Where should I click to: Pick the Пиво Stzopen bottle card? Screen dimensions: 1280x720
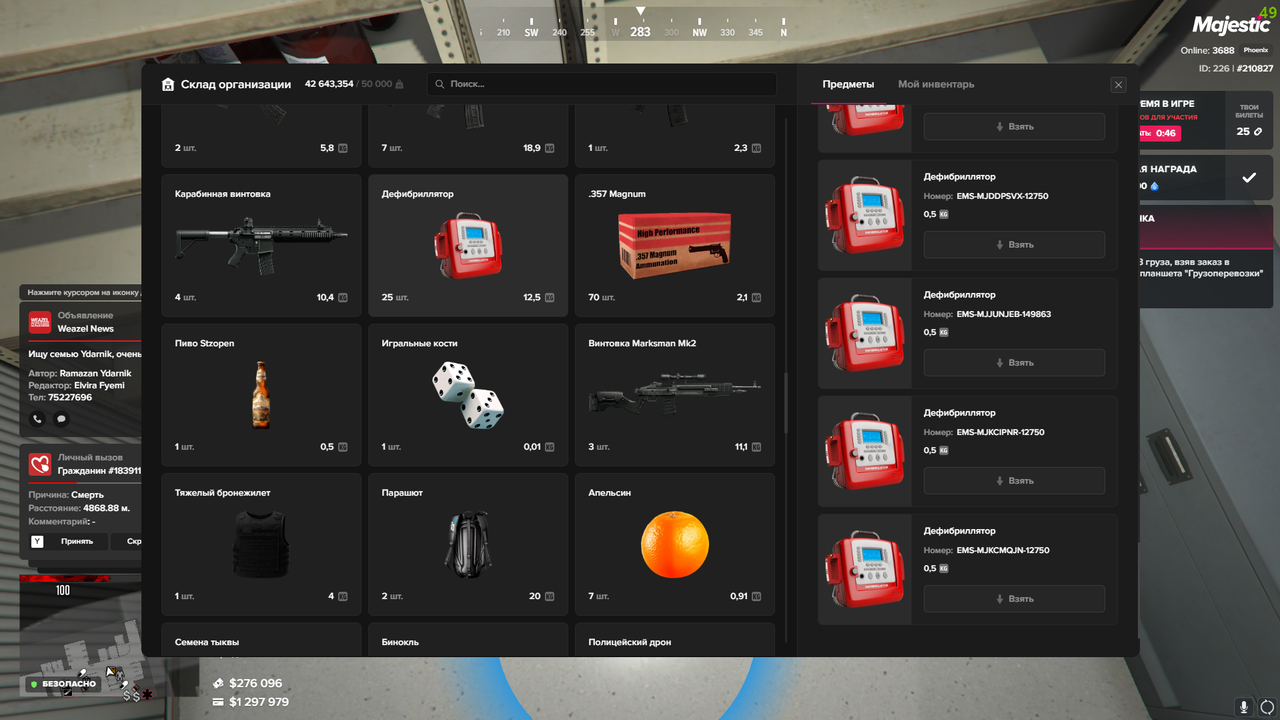261,394
